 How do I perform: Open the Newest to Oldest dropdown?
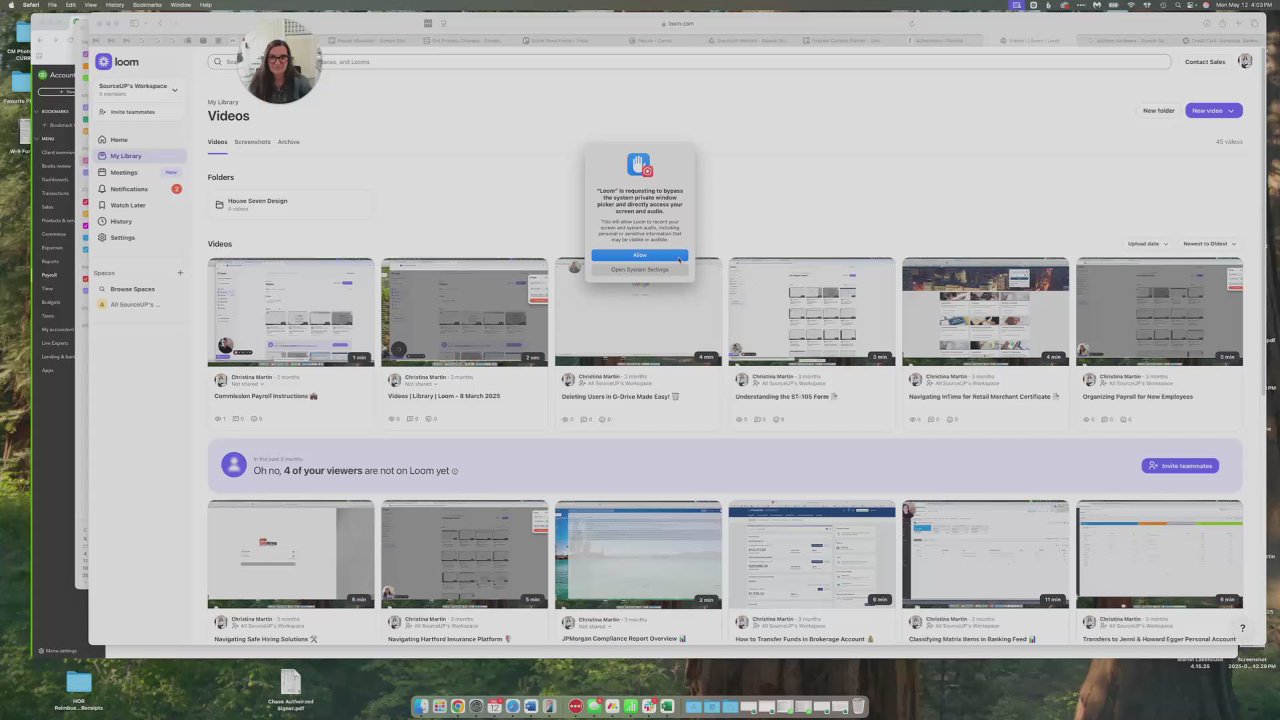tap(1209, 244)
